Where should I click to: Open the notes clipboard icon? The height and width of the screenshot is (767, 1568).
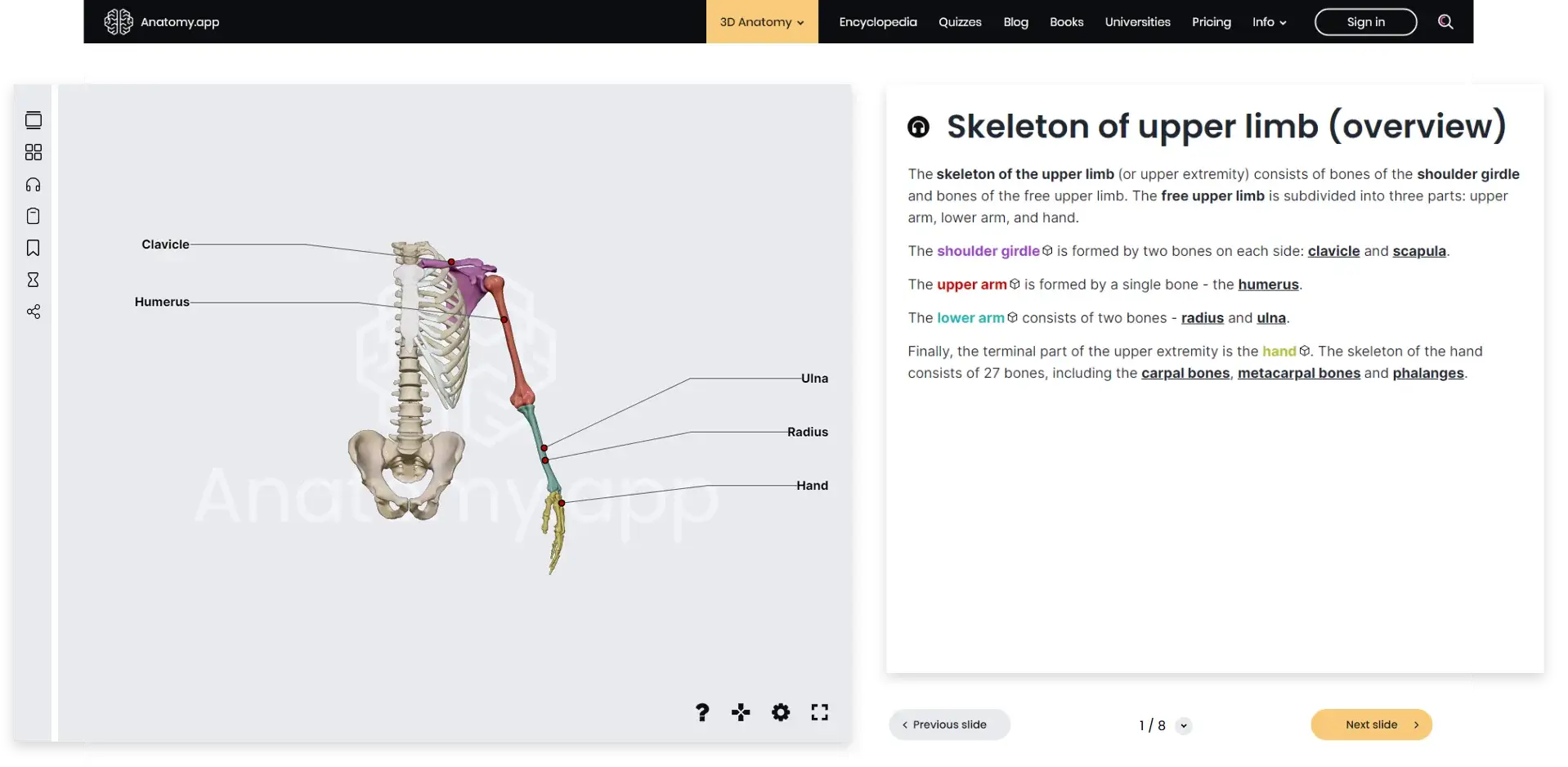[x=34, y=216]
